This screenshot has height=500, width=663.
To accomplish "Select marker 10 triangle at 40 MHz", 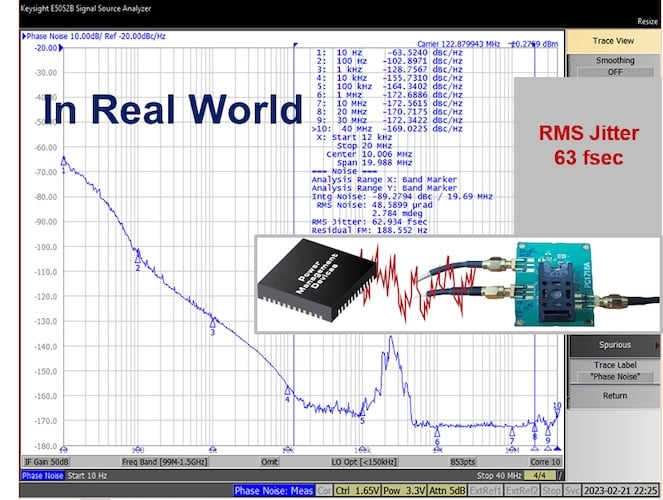I will click(557, 413).
